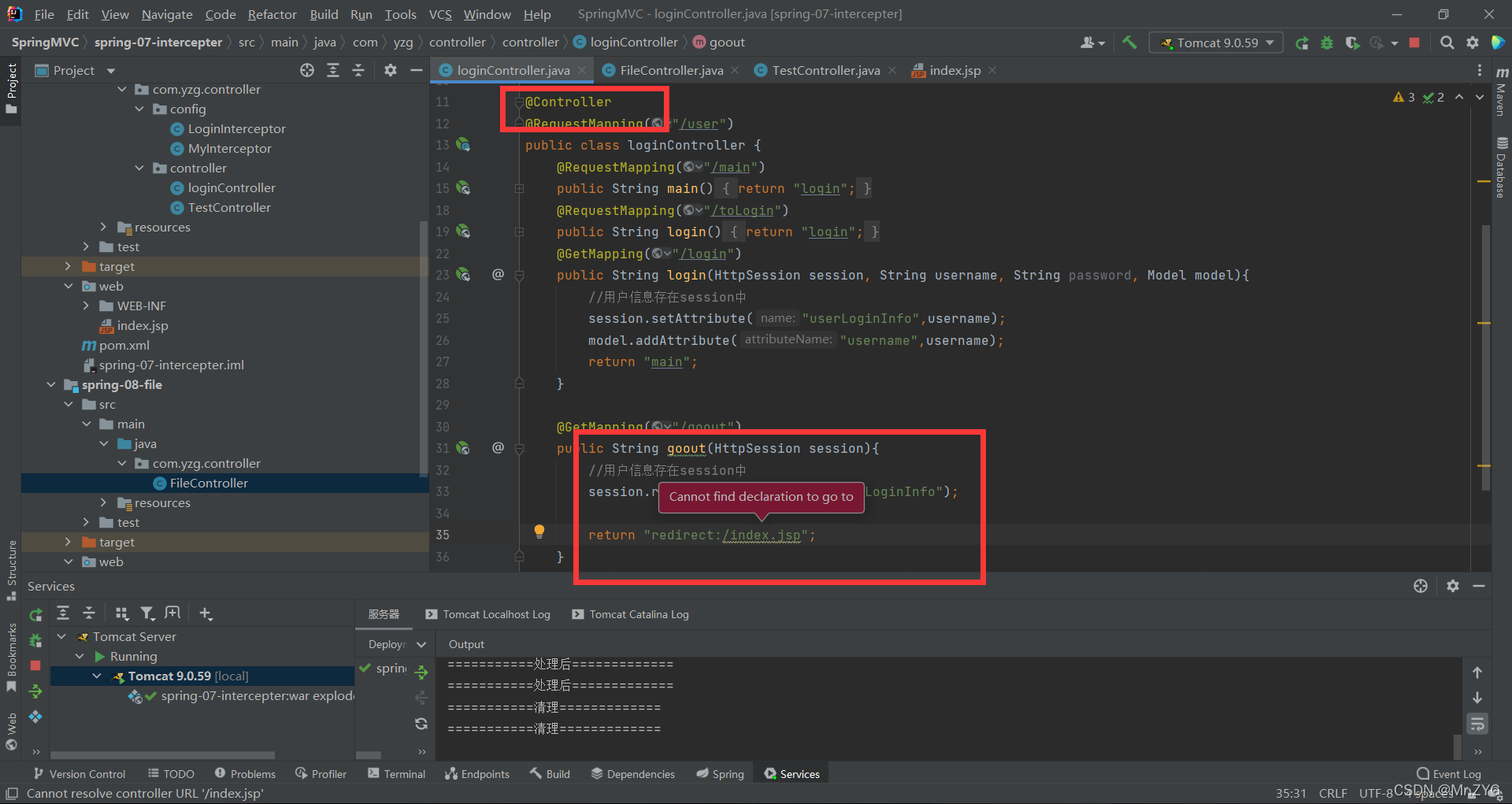The width and height of the screenshot is (1512, 804).
Task: Collapse all in the Project panel toolbar
Action: [358, 70]
